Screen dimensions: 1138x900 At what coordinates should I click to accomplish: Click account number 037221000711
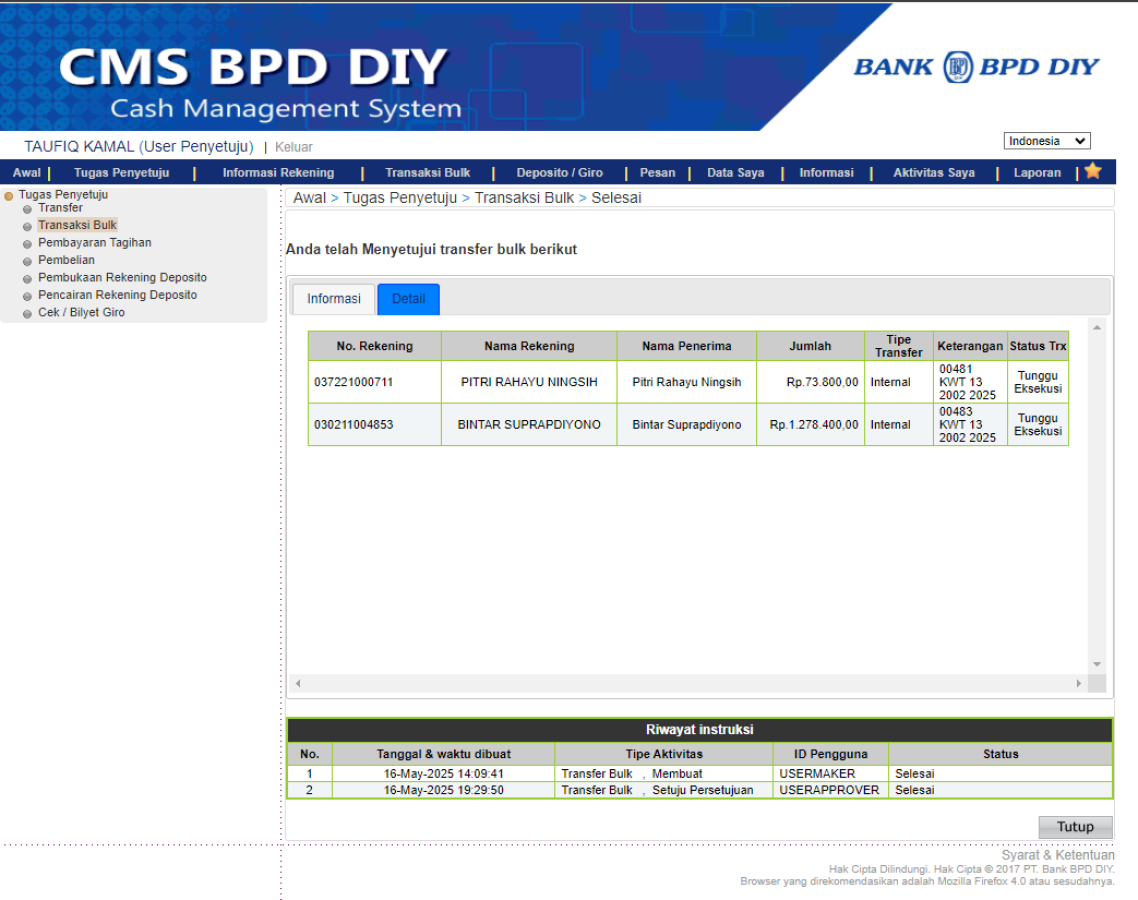tap(353, 382)
